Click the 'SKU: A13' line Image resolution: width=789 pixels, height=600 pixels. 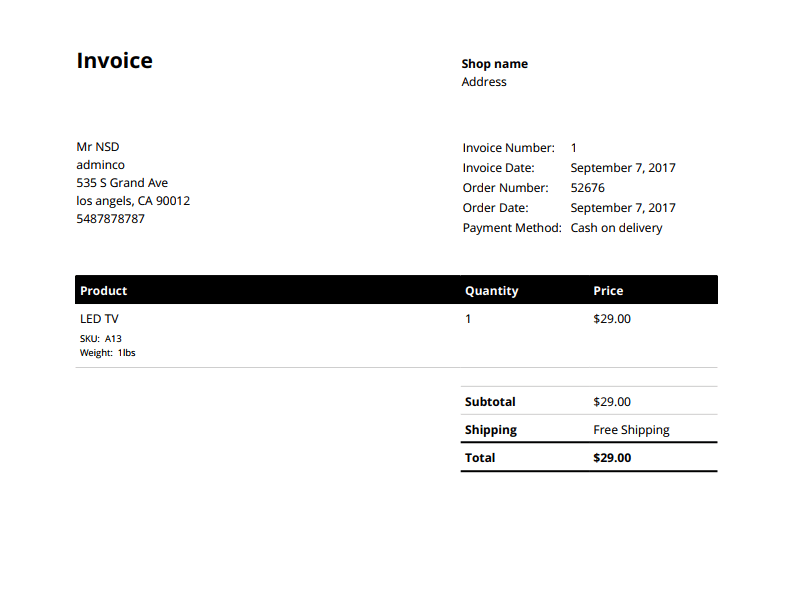[x=101, y=339]
